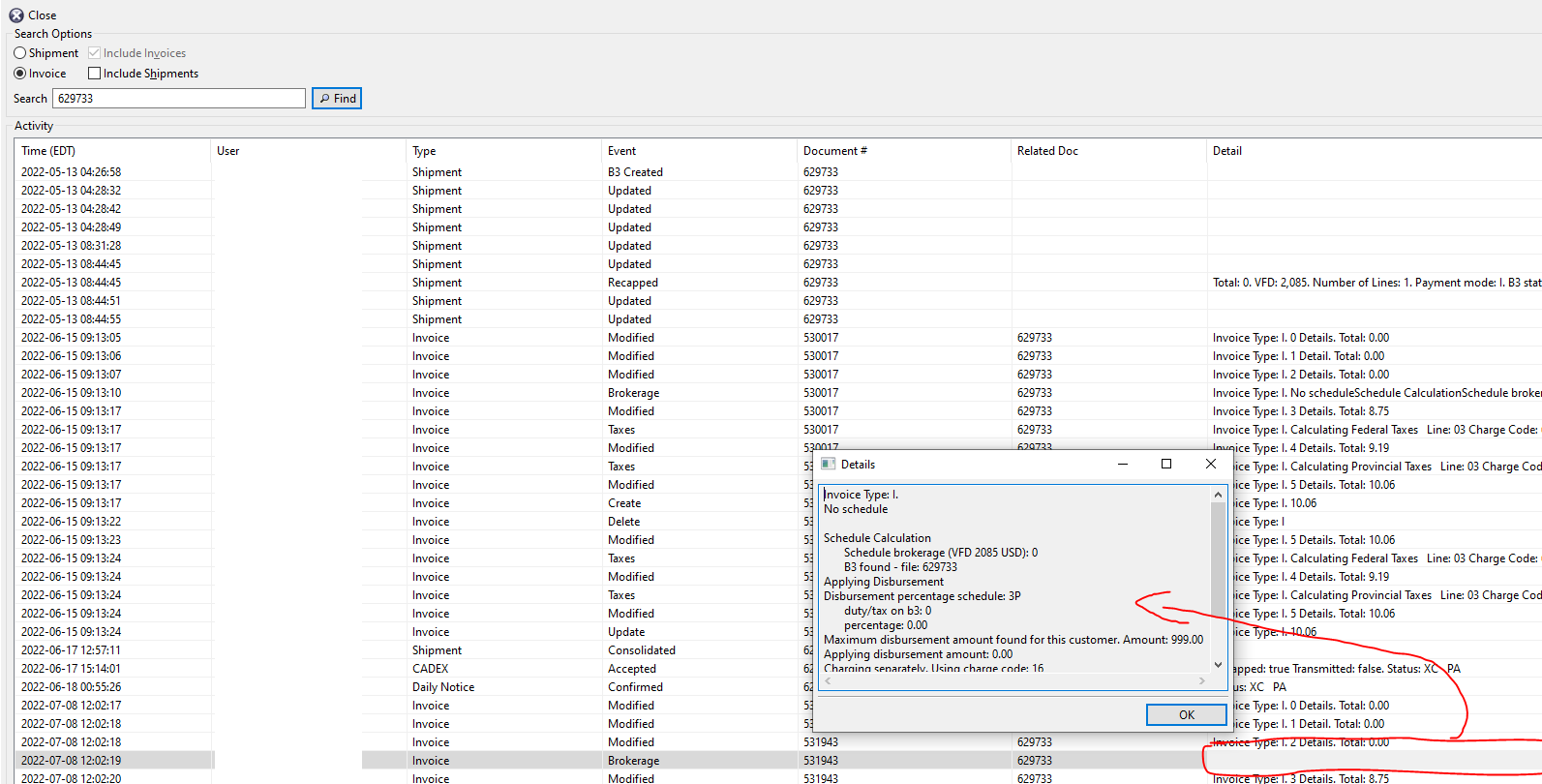
Task: Click 'Invoice Type: I. 3 Details. Total: 8.75' at 09:13:17
Action: (x=1300, y=411)
